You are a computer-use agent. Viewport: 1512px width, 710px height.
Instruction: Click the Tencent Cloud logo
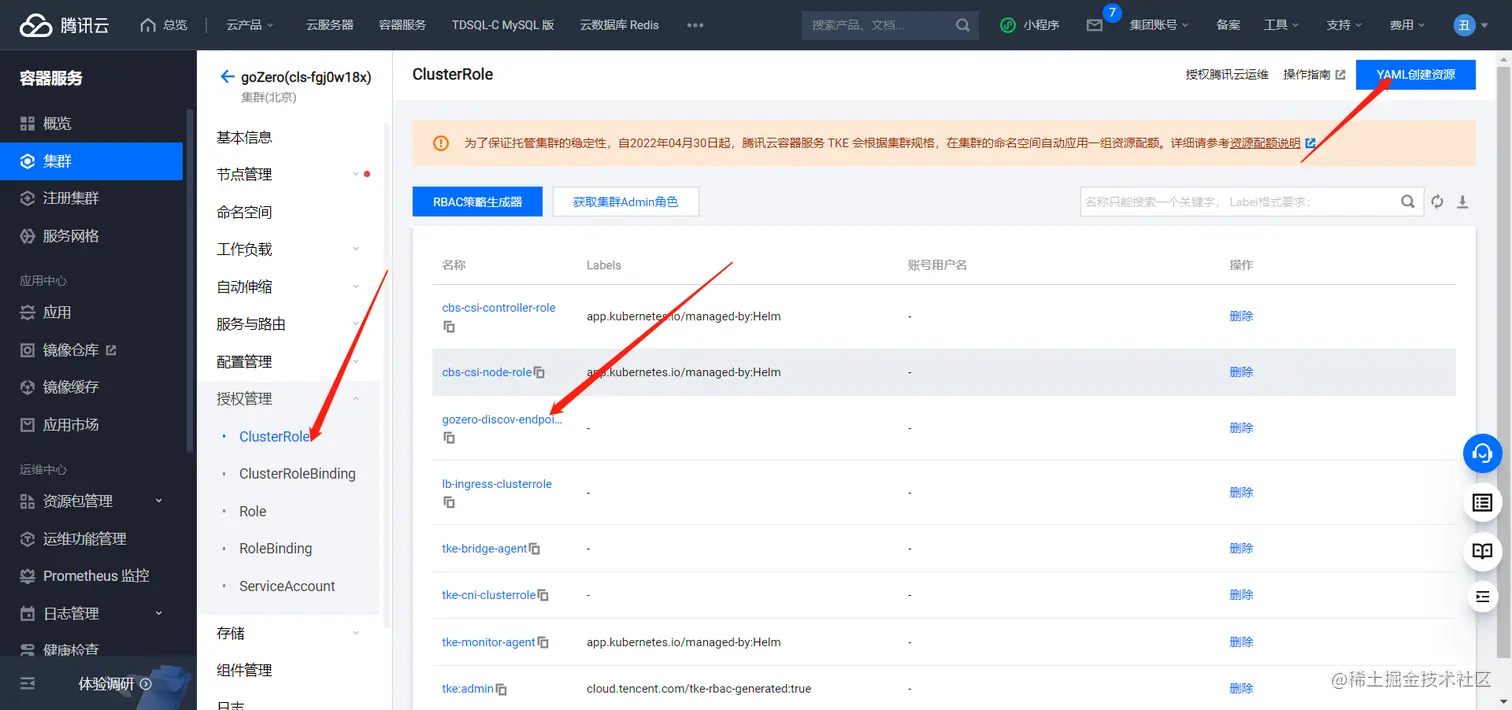[65, 25]
